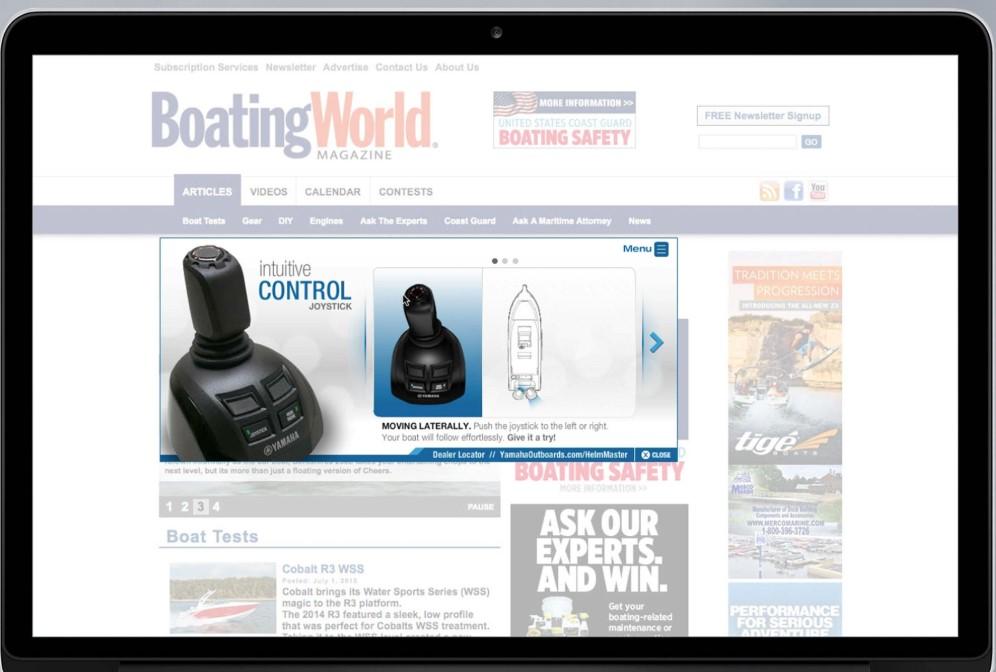Open the Videos tab
Viewport: 996px width, 672px height.
(268, 192)
